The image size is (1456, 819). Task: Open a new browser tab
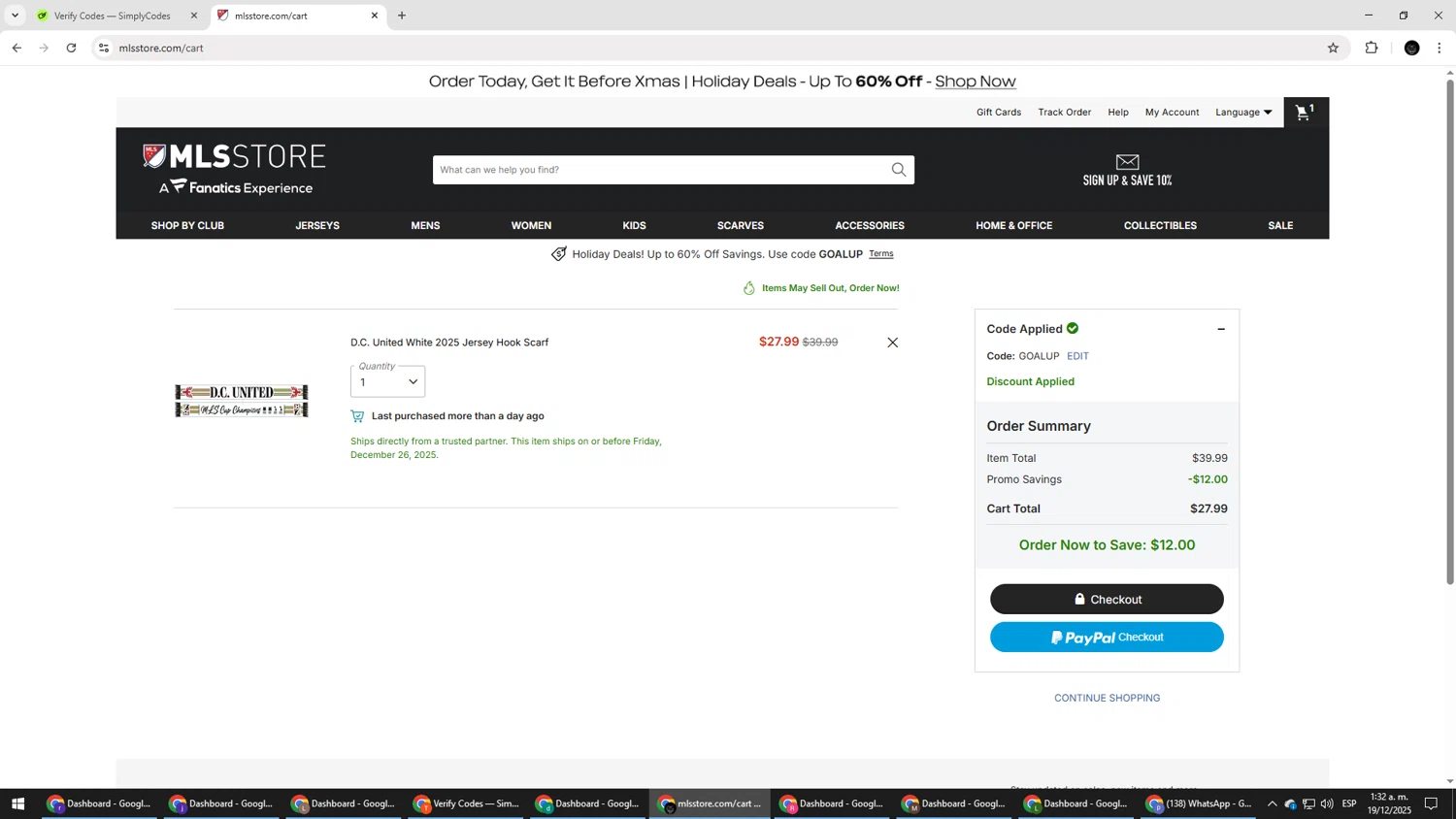[x=402, y=16]
